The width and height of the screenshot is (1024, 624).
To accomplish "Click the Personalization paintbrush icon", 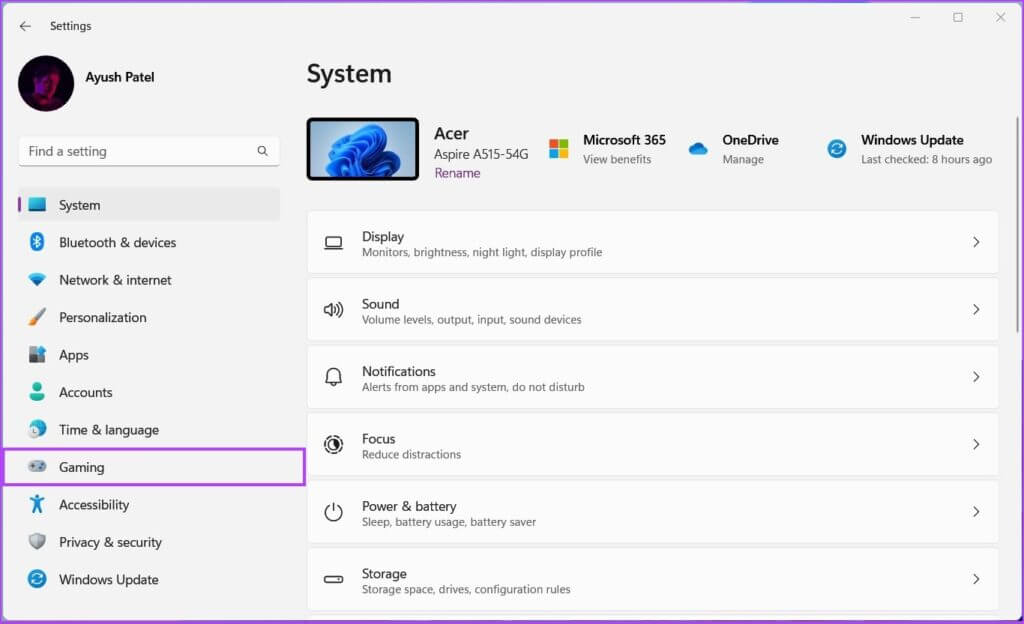I will pyautogui.click(x=37, y=317).
